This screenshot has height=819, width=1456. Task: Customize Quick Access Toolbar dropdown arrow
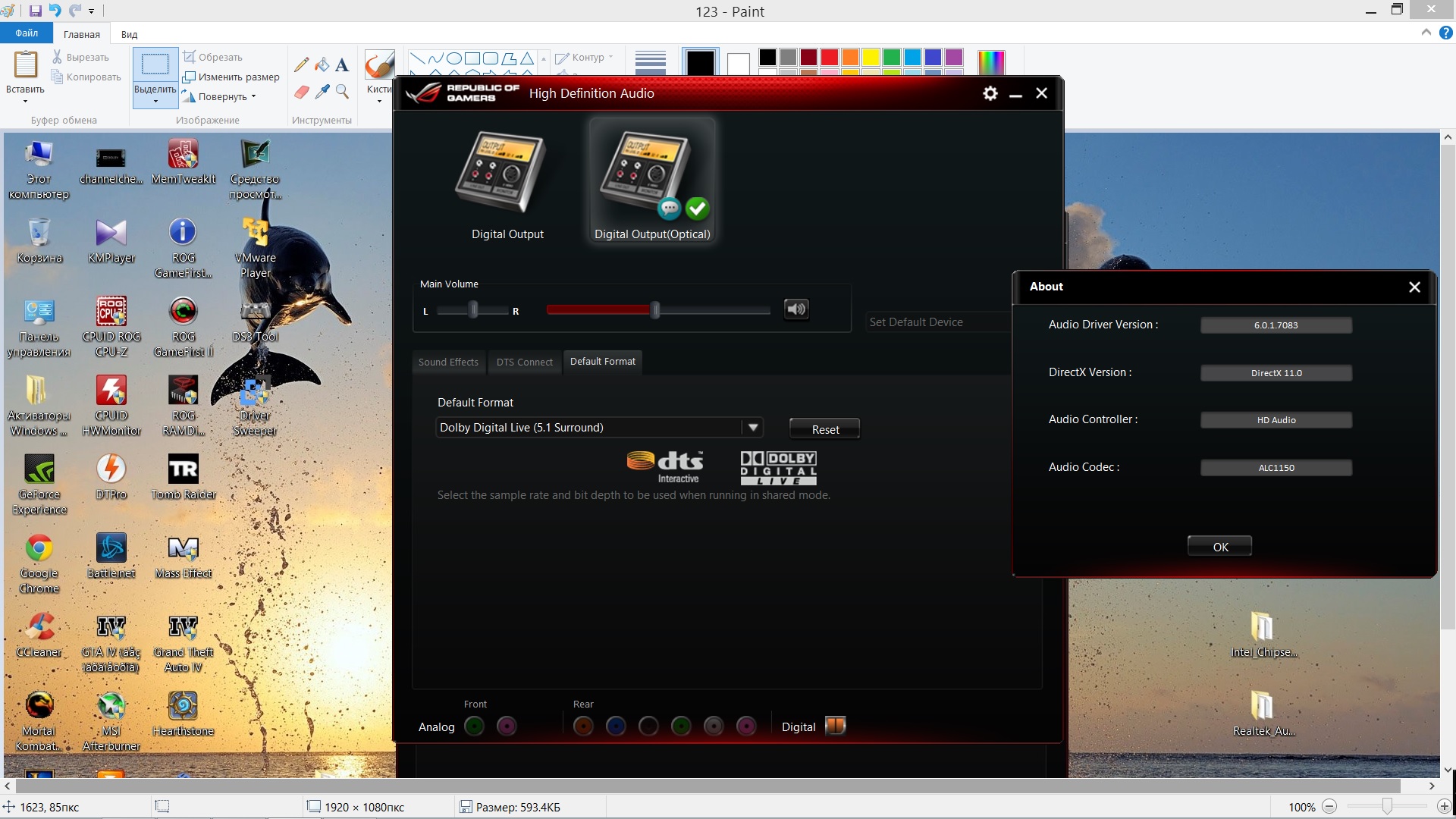(92, 11)
